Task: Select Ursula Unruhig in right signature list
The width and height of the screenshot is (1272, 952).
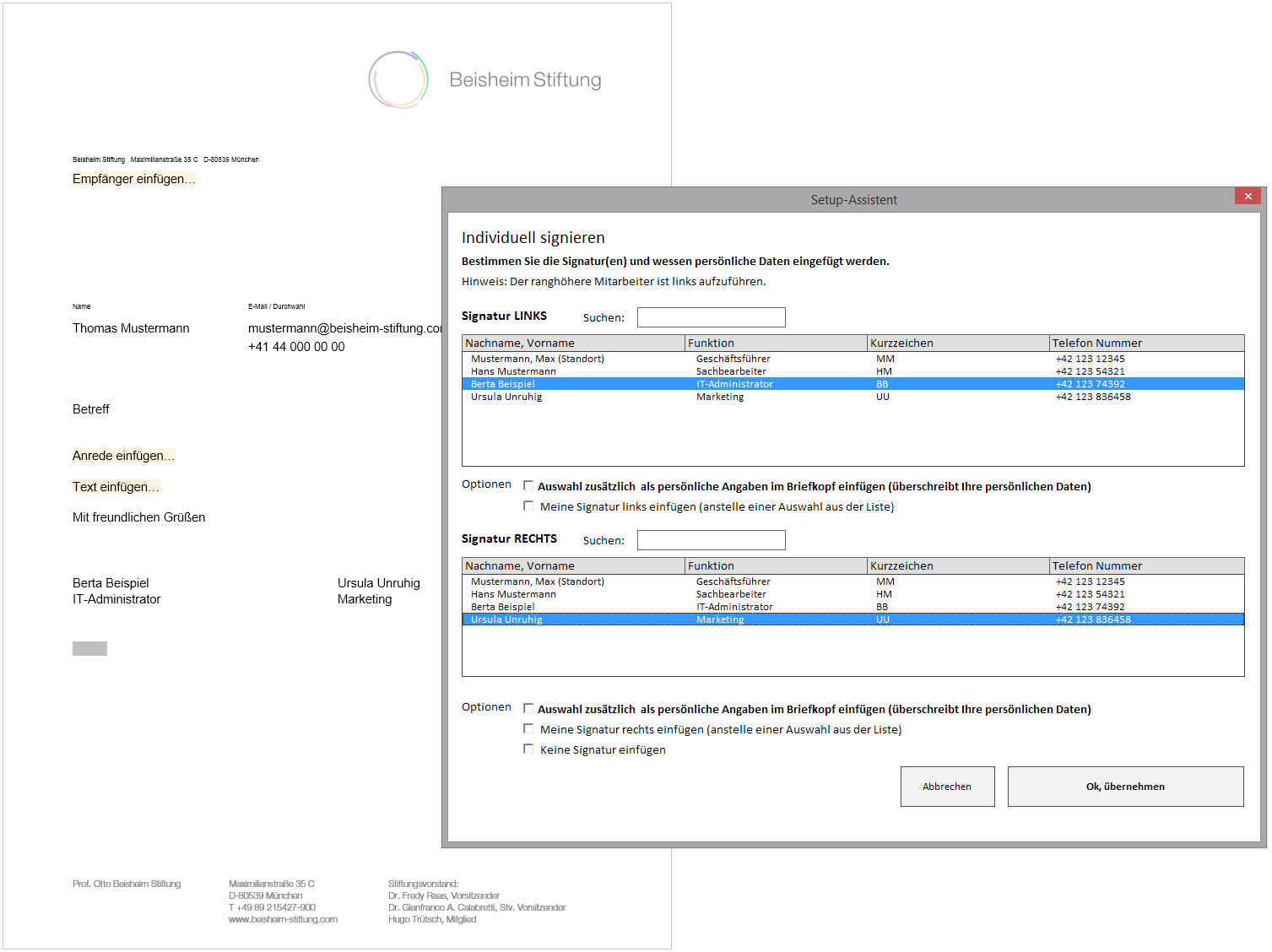Action: click(x=853, y=619)
